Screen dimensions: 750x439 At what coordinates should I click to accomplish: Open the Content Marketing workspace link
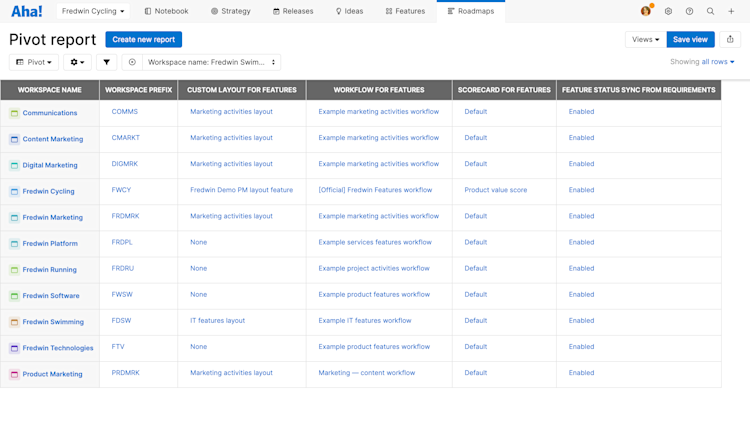[x=53, y=139]
